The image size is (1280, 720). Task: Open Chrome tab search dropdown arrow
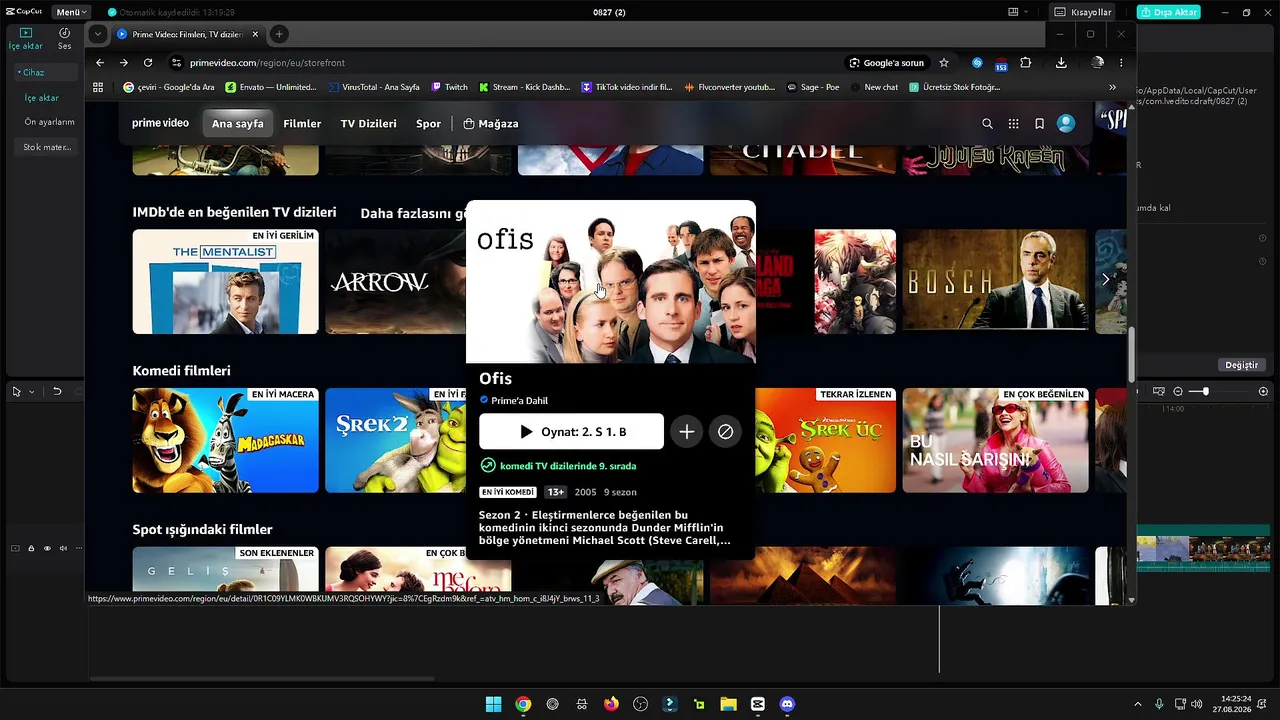tap(97, 34)
